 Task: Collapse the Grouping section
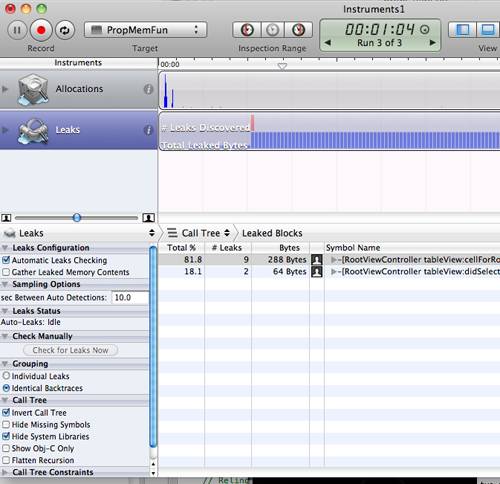[x=5, y=364]
